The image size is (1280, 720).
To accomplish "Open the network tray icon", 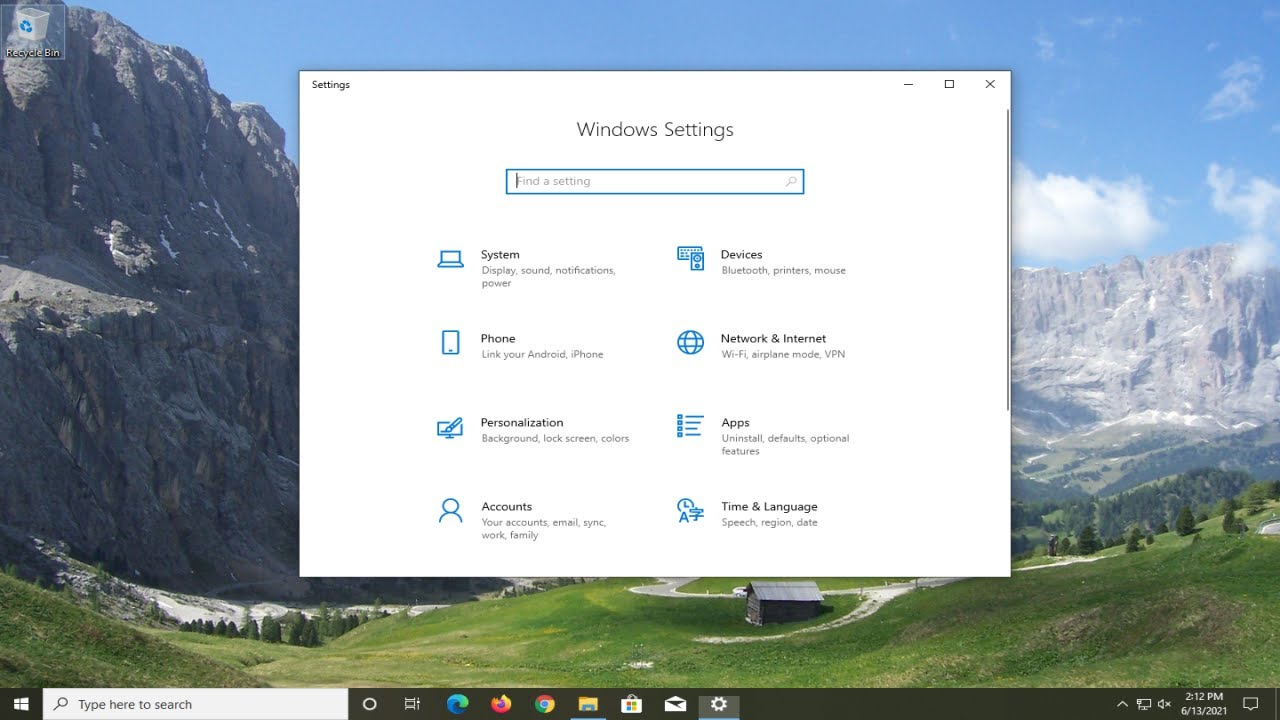I will tap(1144, 704).
